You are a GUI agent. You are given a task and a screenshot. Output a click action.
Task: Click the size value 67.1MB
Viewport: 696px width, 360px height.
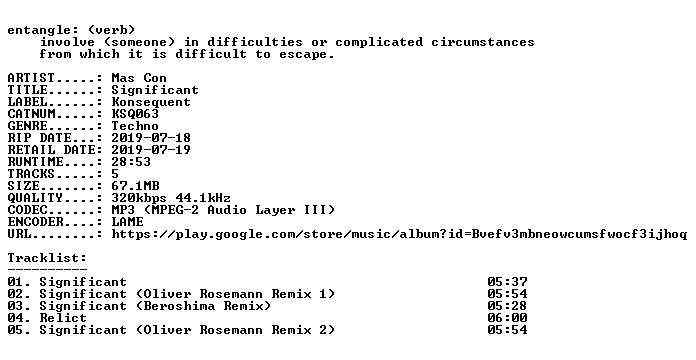pyautogui.click(x=135, y=186)
